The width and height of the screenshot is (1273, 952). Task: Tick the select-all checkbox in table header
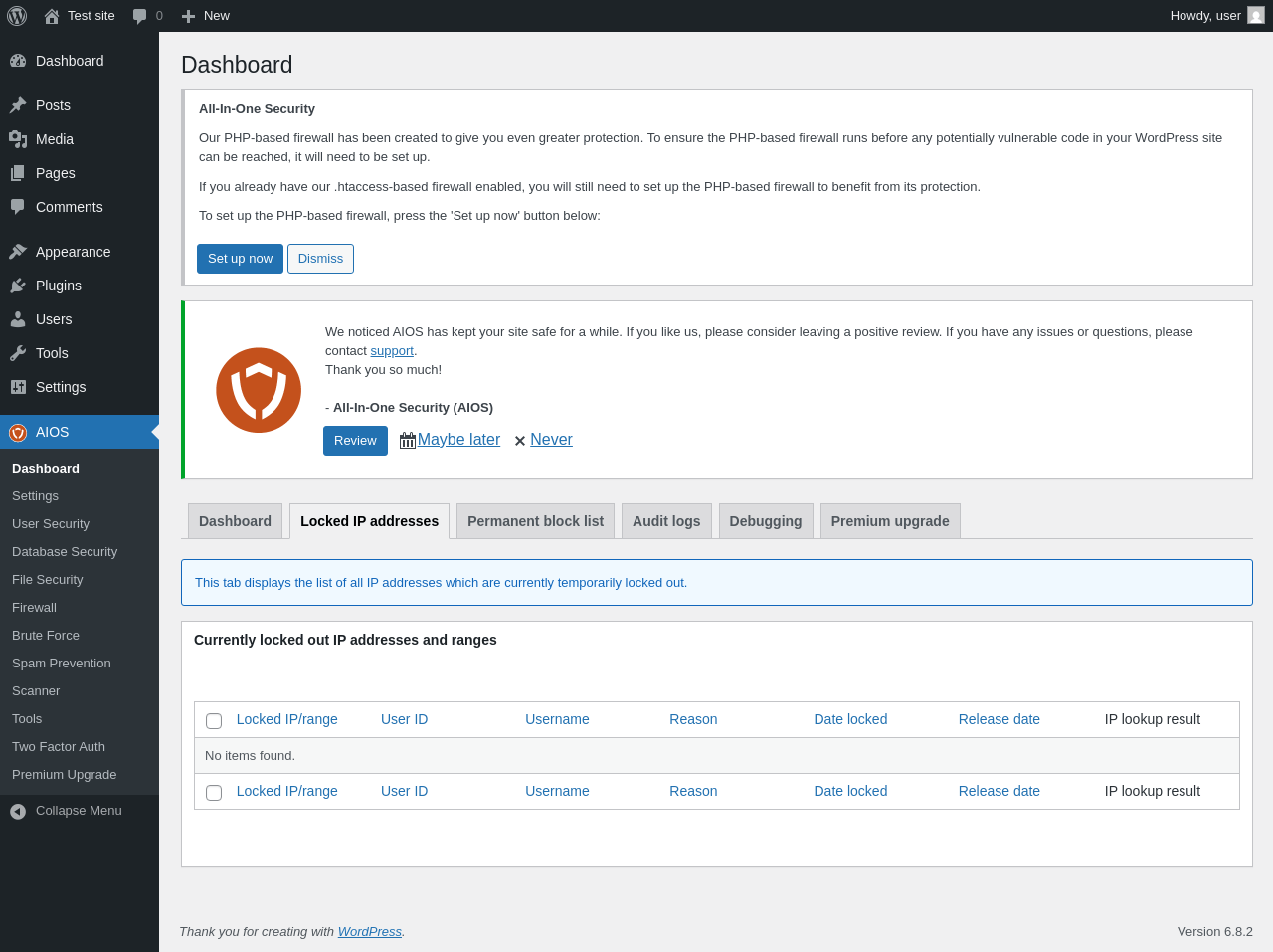(x=214, y=720)
